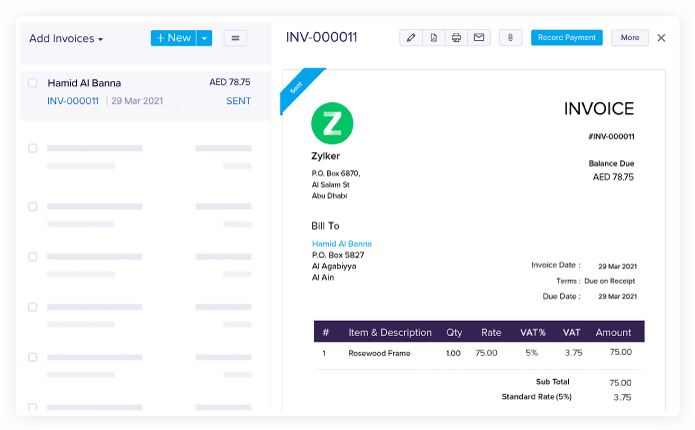Viewport: 695px width, 430px height.
Task: Click the Abu Dhabi address line
Action: tap(329, 196)
